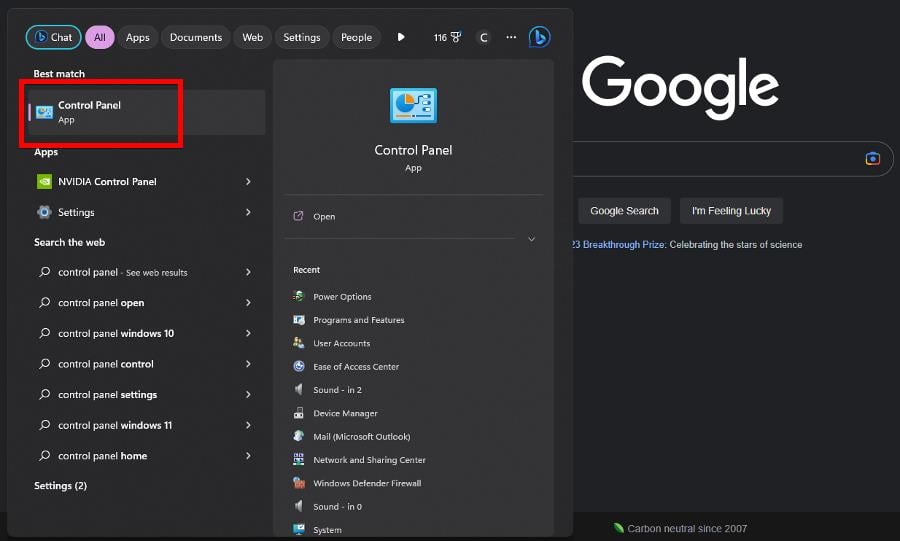Show more filters with the play arrow

[401, 37]
